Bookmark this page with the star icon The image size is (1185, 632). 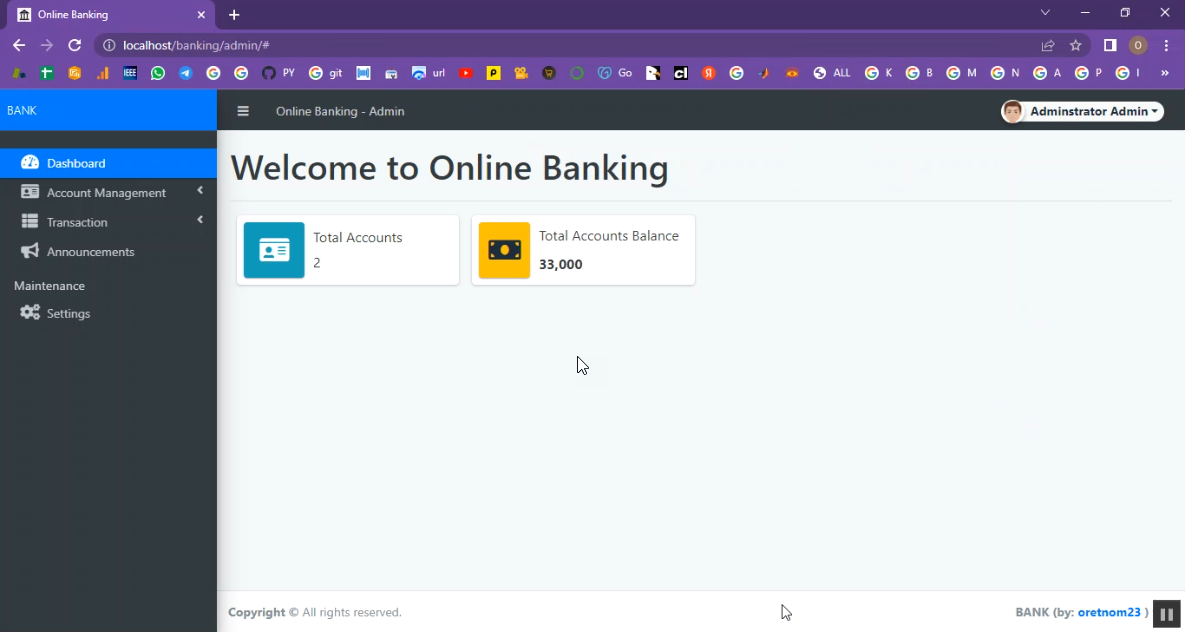tap(1075, 45)
